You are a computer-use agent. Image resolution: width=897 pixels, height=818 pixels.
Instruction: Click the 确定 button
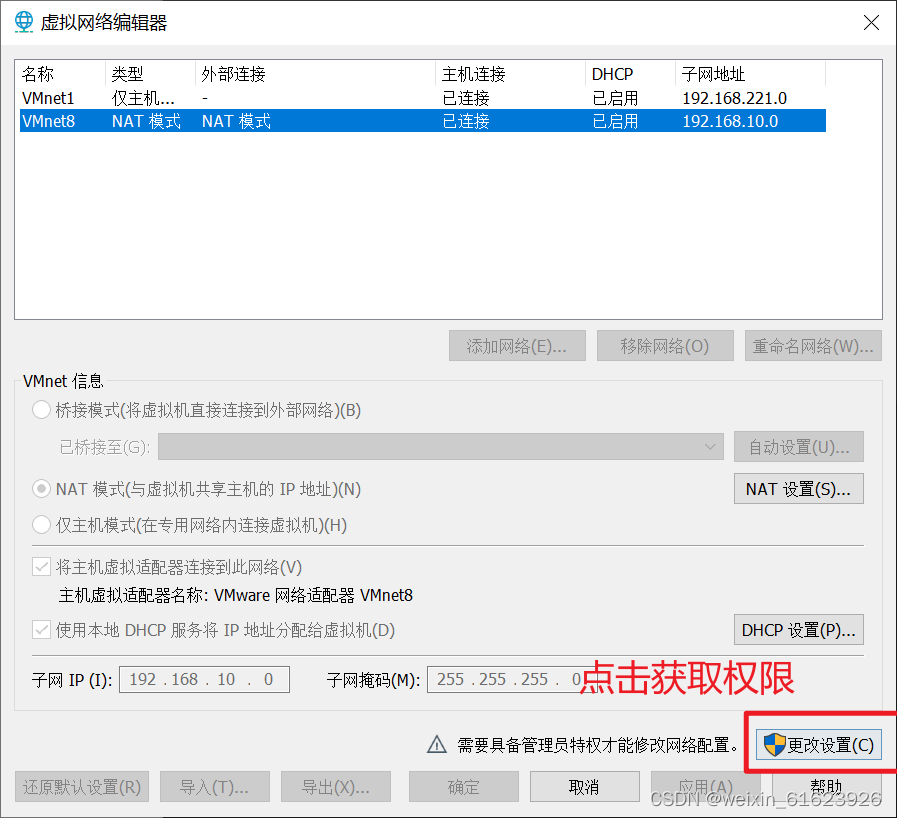(x=463, y=787)
